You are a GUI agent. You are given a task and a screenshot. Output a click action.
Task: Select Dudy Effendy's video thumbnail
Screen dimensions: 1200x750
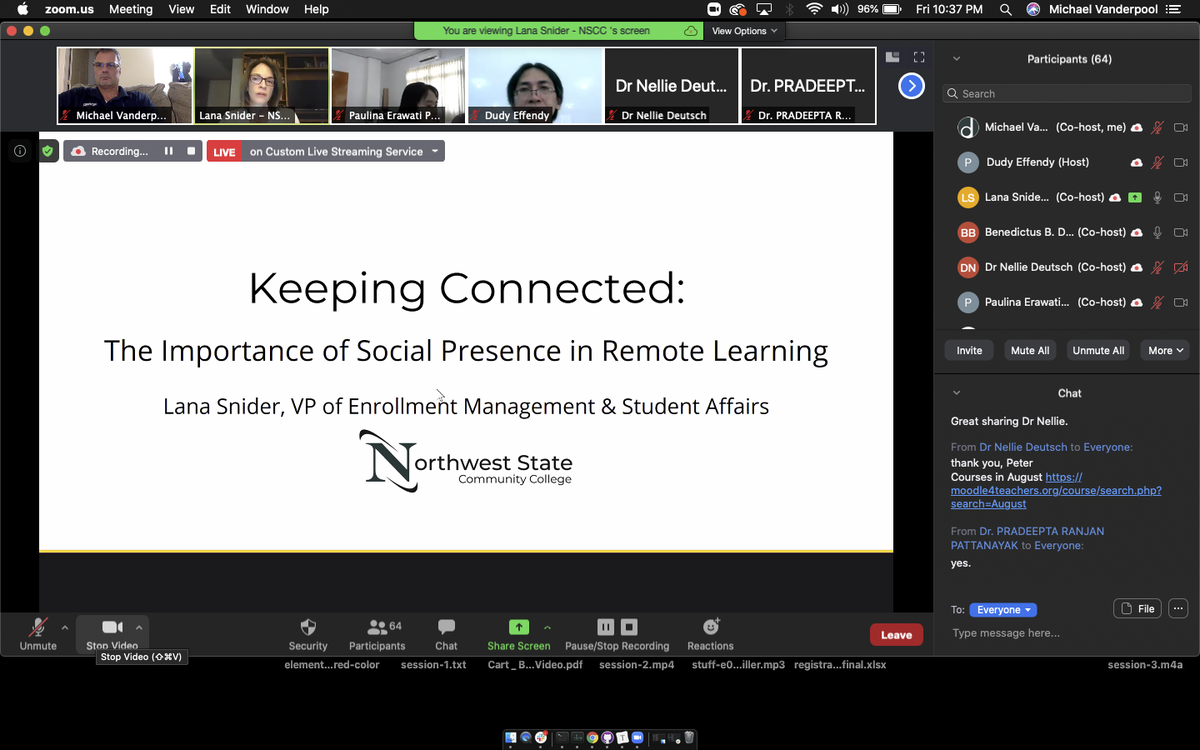pyautogui.click(x=535, y=86)
